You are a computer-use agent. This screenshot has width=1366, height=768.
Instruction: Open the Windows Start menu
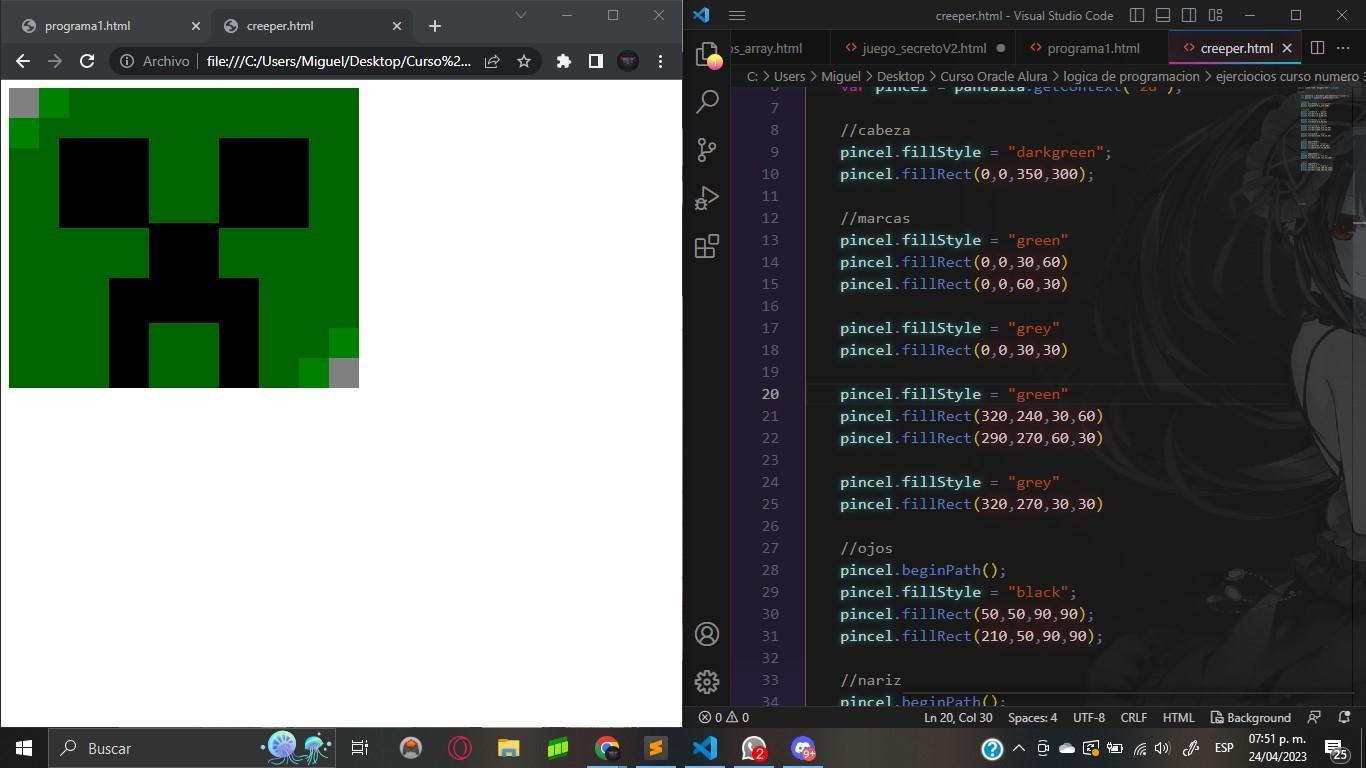point(24,748)
